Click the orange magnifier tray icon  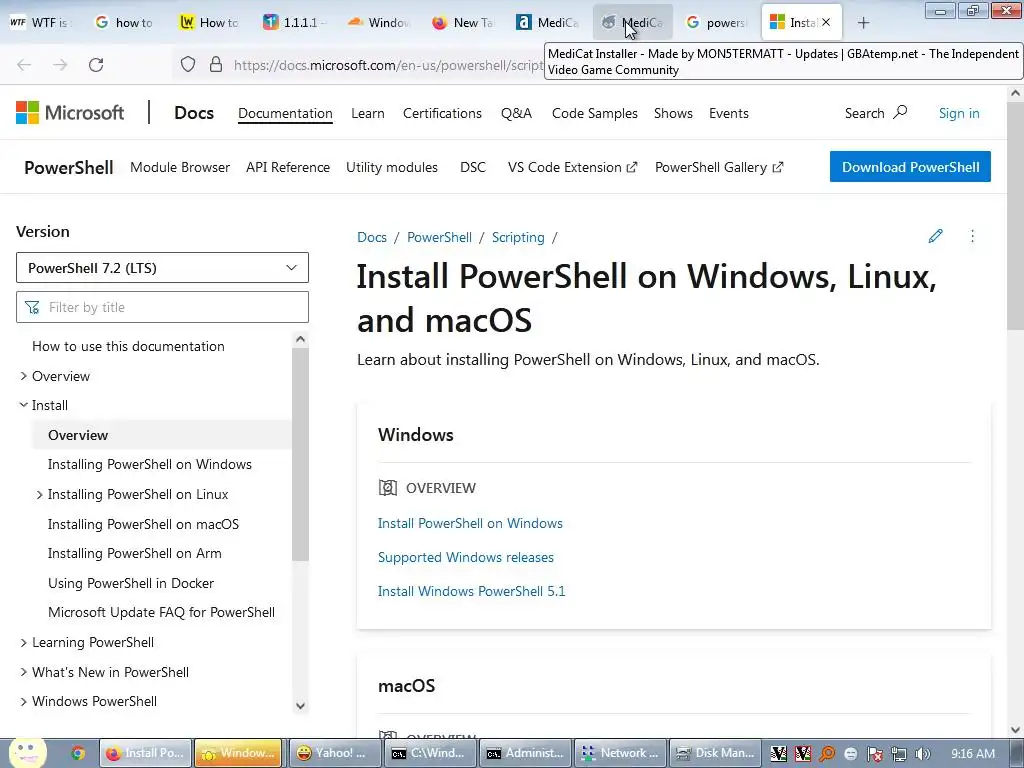827,754
